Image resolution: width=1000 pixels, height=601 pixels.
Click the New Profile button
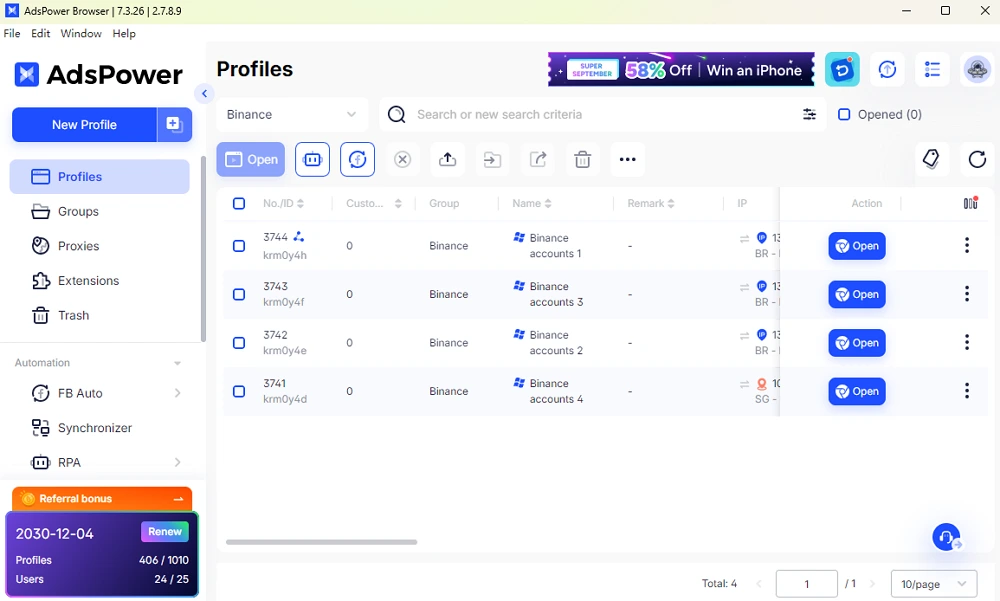point(84,124)
